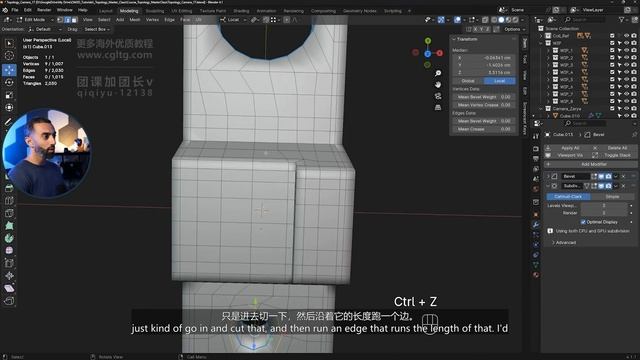Select the Spin tool in left toolbar

tap(9, 238)
